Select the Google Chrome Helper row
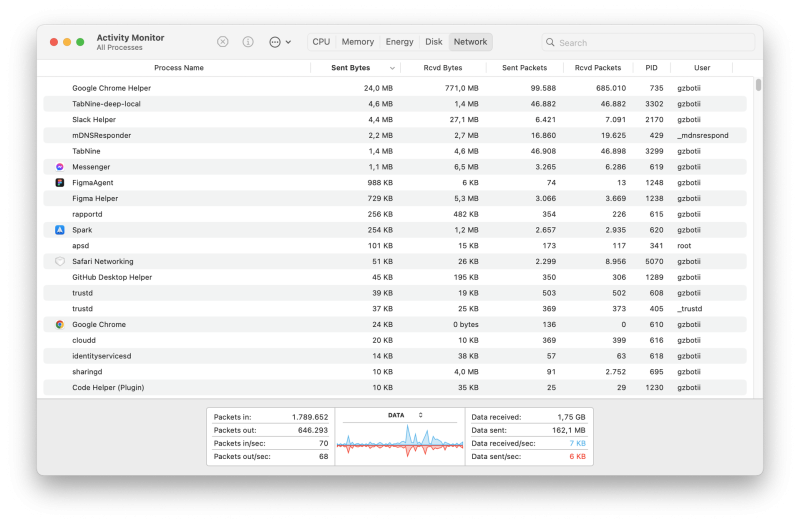 (395, 88)
